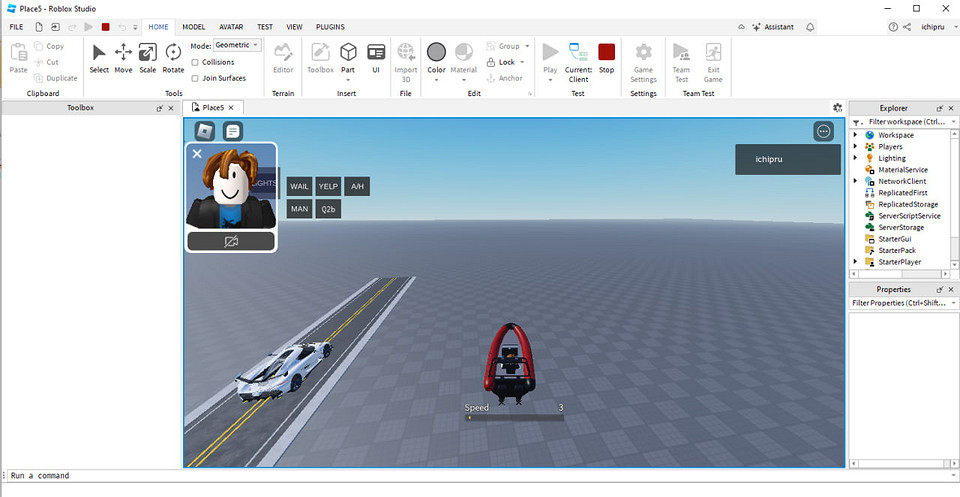This screenshot has height=497, width=960.
Task: Open the in-game chat bubble icon
Action: point(232,131)
